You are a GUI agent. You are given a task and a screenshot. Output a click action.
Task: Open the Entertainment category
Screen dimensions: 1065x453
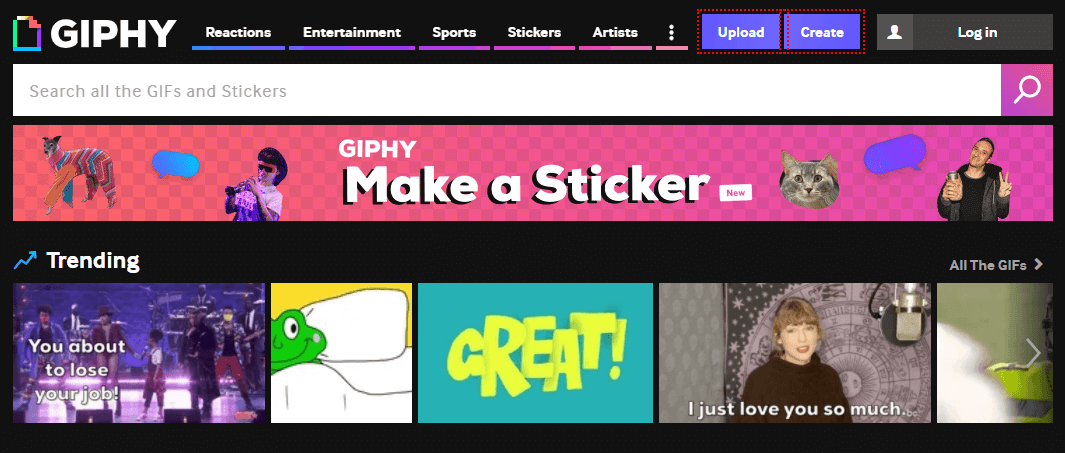click(352, 33)
